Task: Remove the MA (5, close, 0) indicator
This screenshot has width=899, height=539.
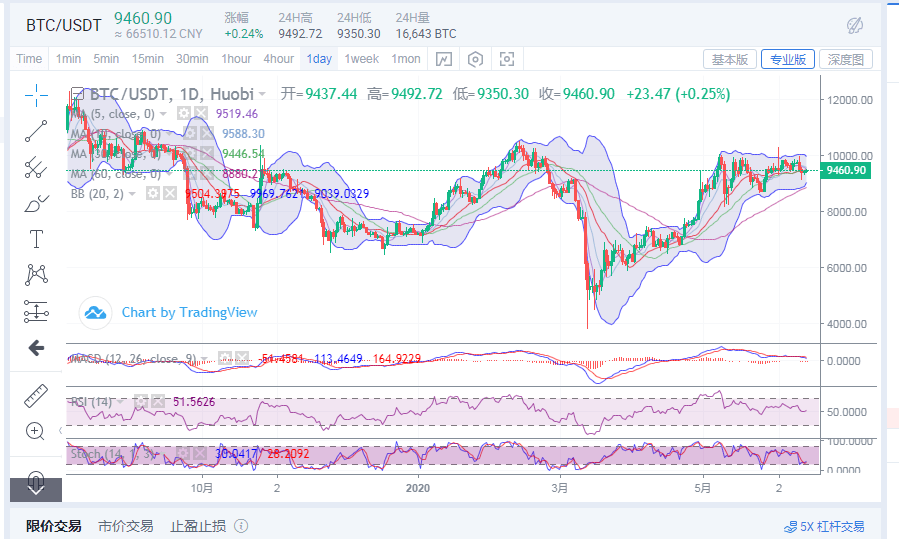Action: (x=201, y=114)
